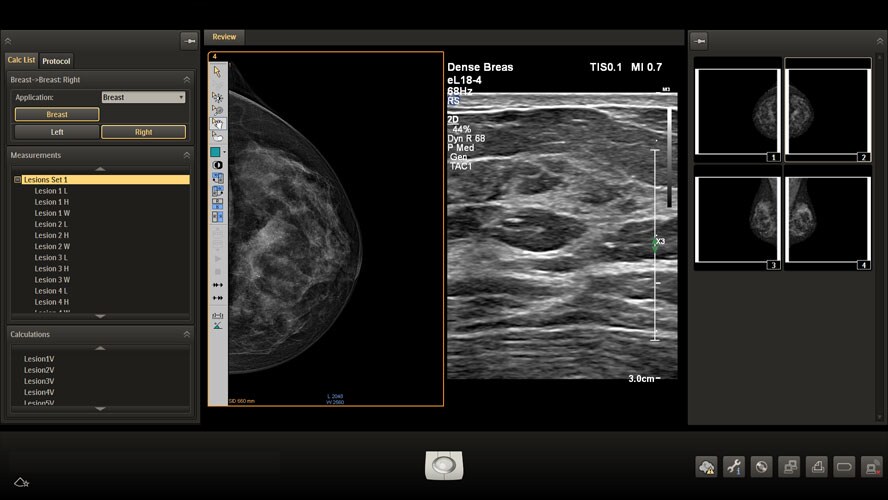
Task: Switch to the Protocol tab
Action: pos(56,61)
